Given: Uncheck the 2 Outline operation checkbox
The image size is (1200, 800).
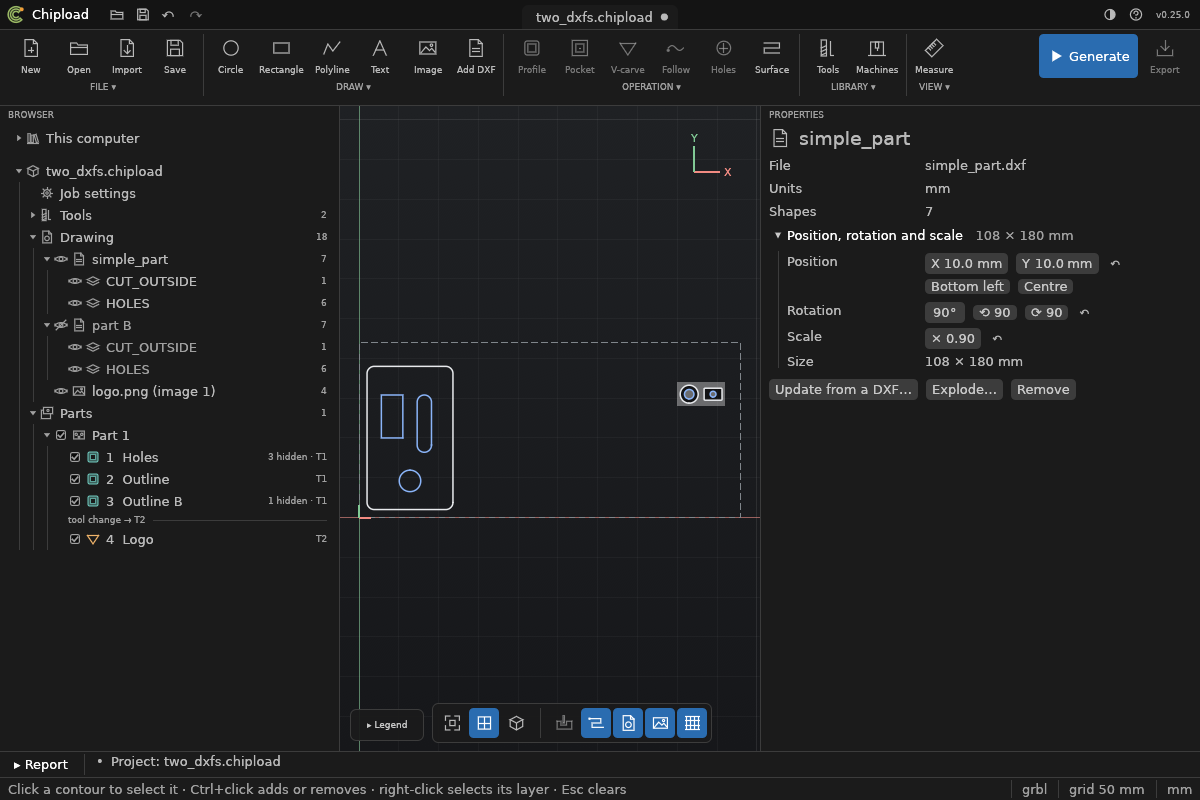Looking at the screenshot, I should (75, 479).
